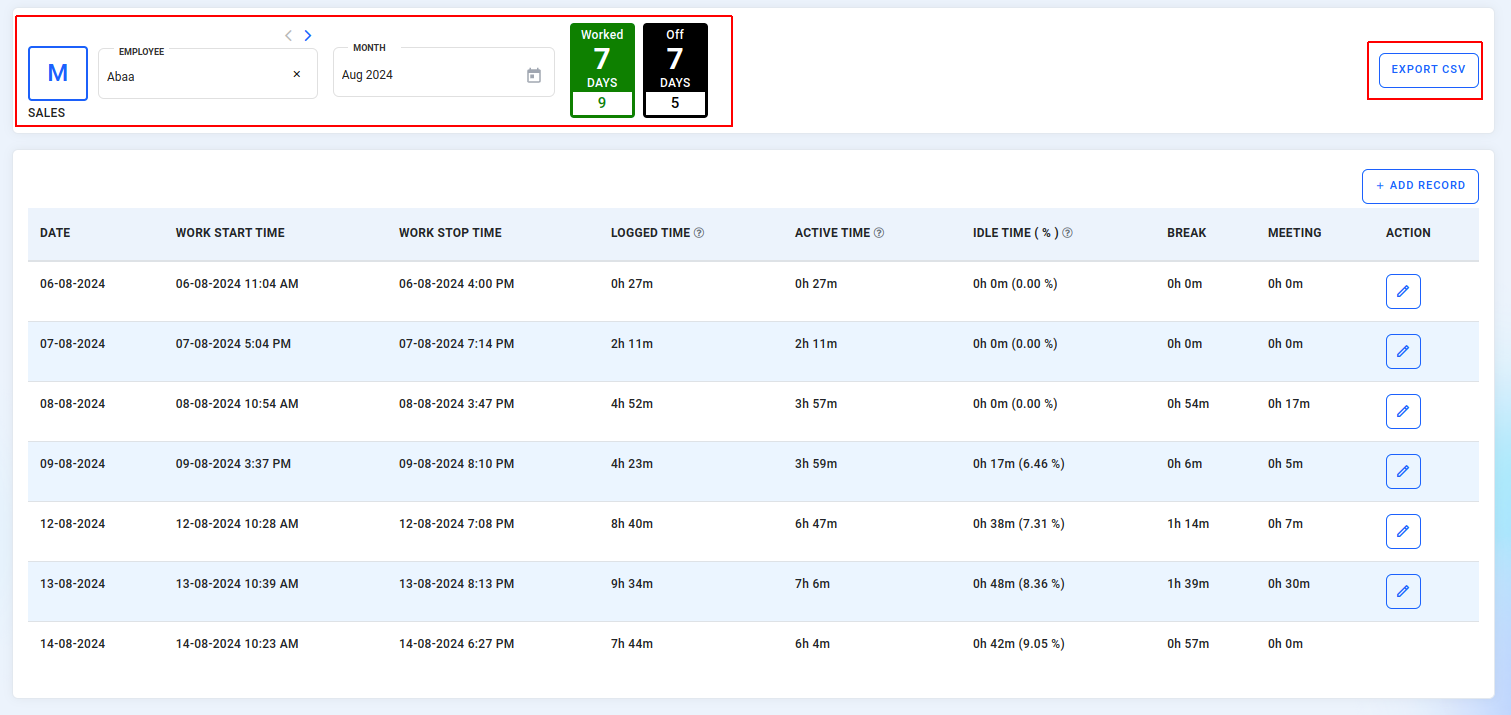Viewport: 1511px width, 715px height.
Task: Click idle time 0h 42m (9.05 %)
Action: coord(1018,644)
